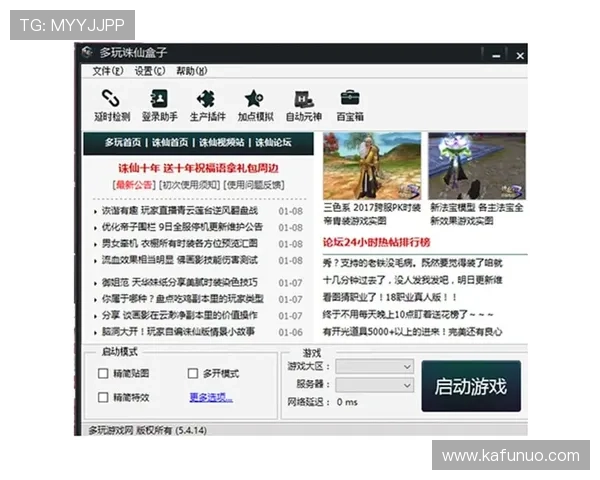Image resolution: width=600 pixels, height=480 pixels.
Task: Open the 延时检测 latency check tool
Action: click(112, 105)
